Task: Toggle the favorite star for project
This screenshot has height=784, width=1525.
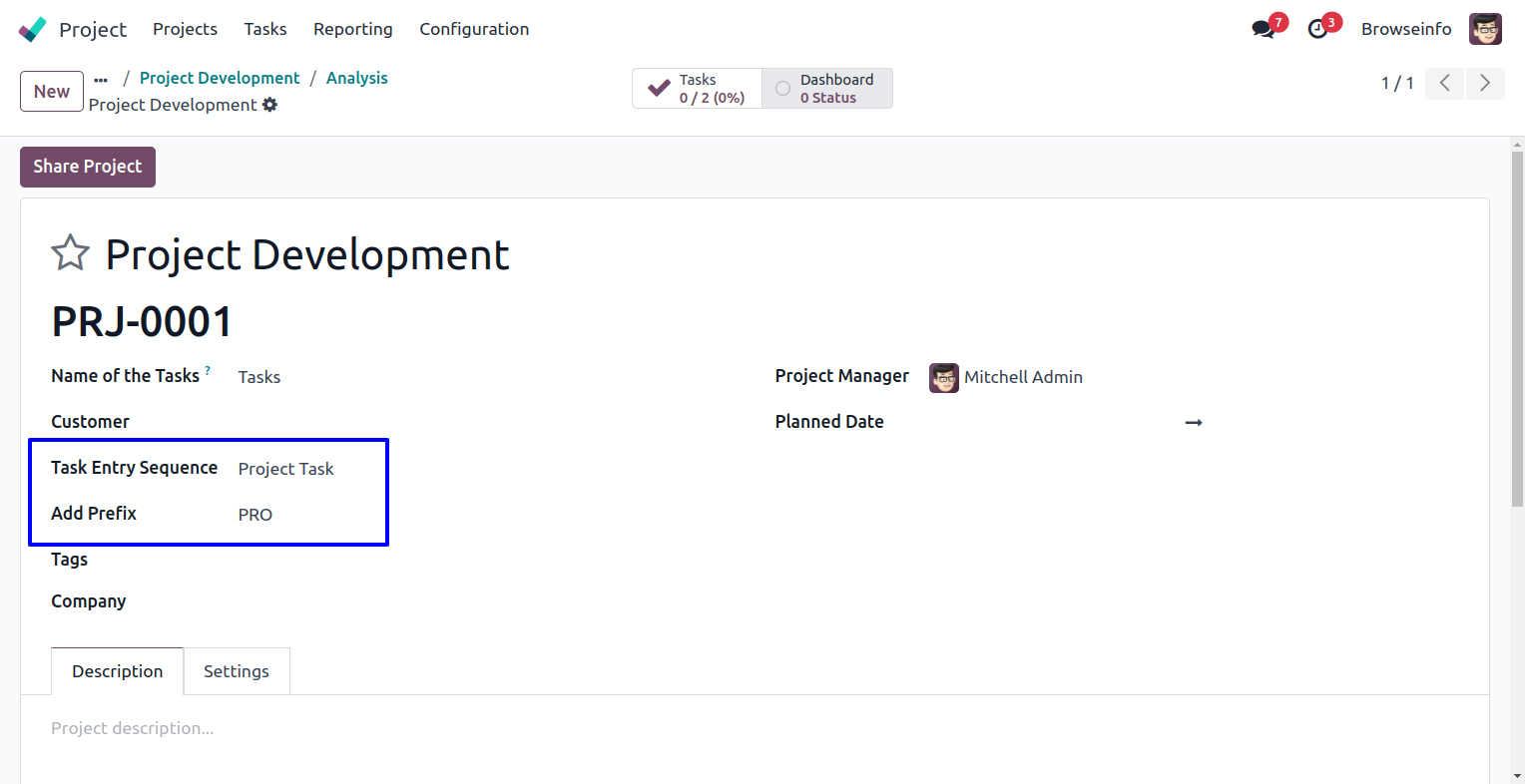Action: click(x=70, y=253)
